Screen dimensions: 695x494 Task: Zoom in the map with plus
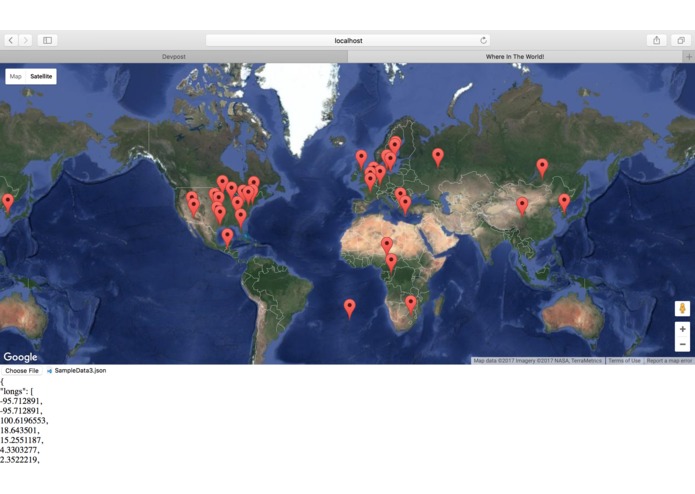[682, 329]
